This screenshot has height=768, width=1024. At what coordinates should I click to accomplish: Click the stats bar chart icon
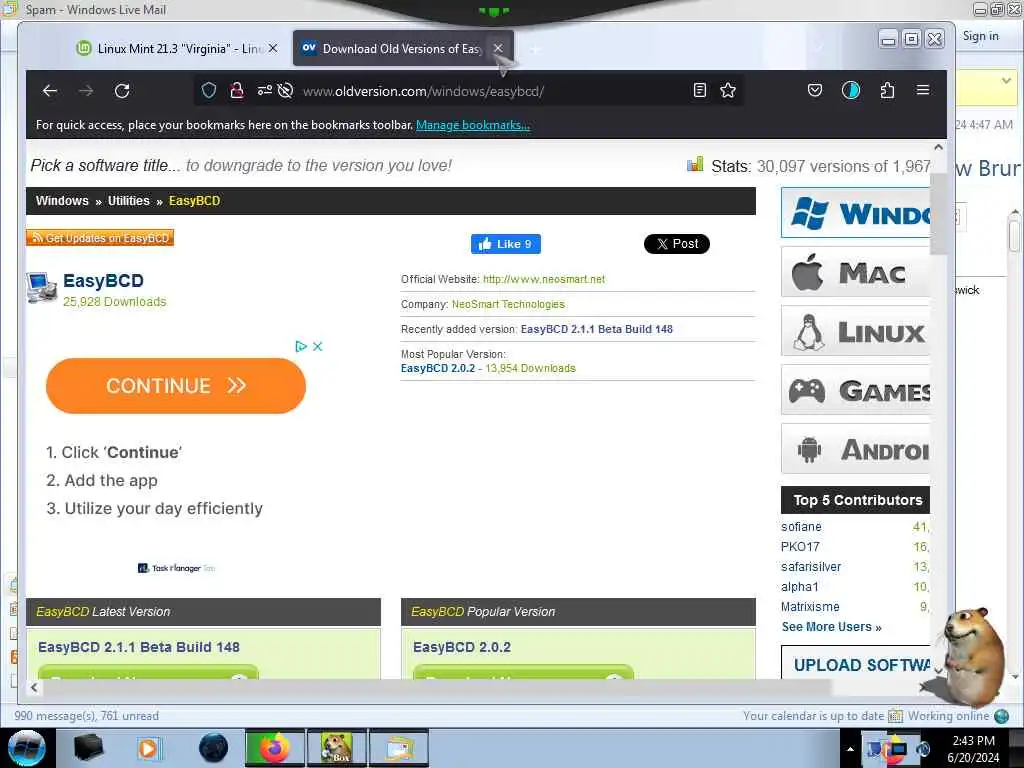click(x=695, y=164)
